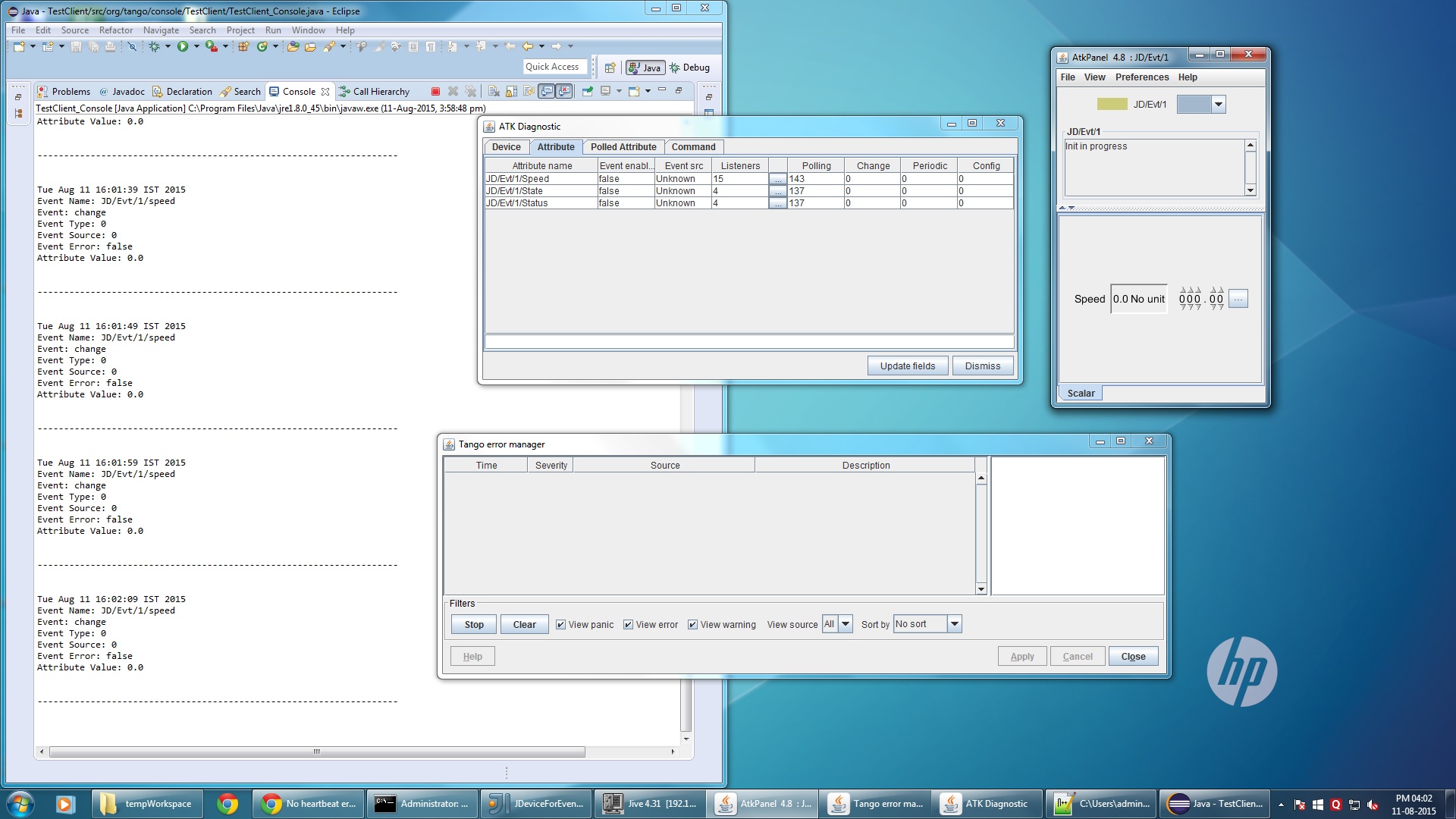Open the Call Hierarchy tab
Viewport: 1456px width, 819px height.
[x=375, y=92]
